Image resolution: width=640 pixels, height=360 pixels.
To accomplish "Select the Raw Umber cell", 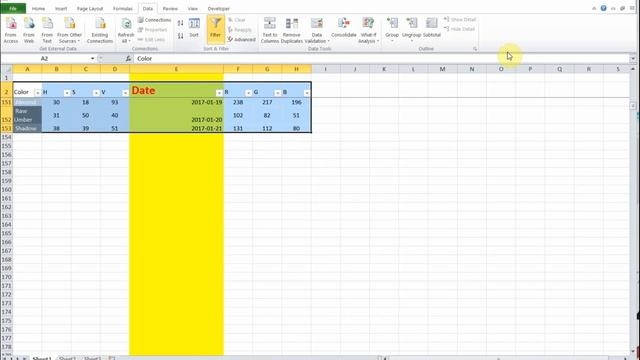I will pos(27,115).
